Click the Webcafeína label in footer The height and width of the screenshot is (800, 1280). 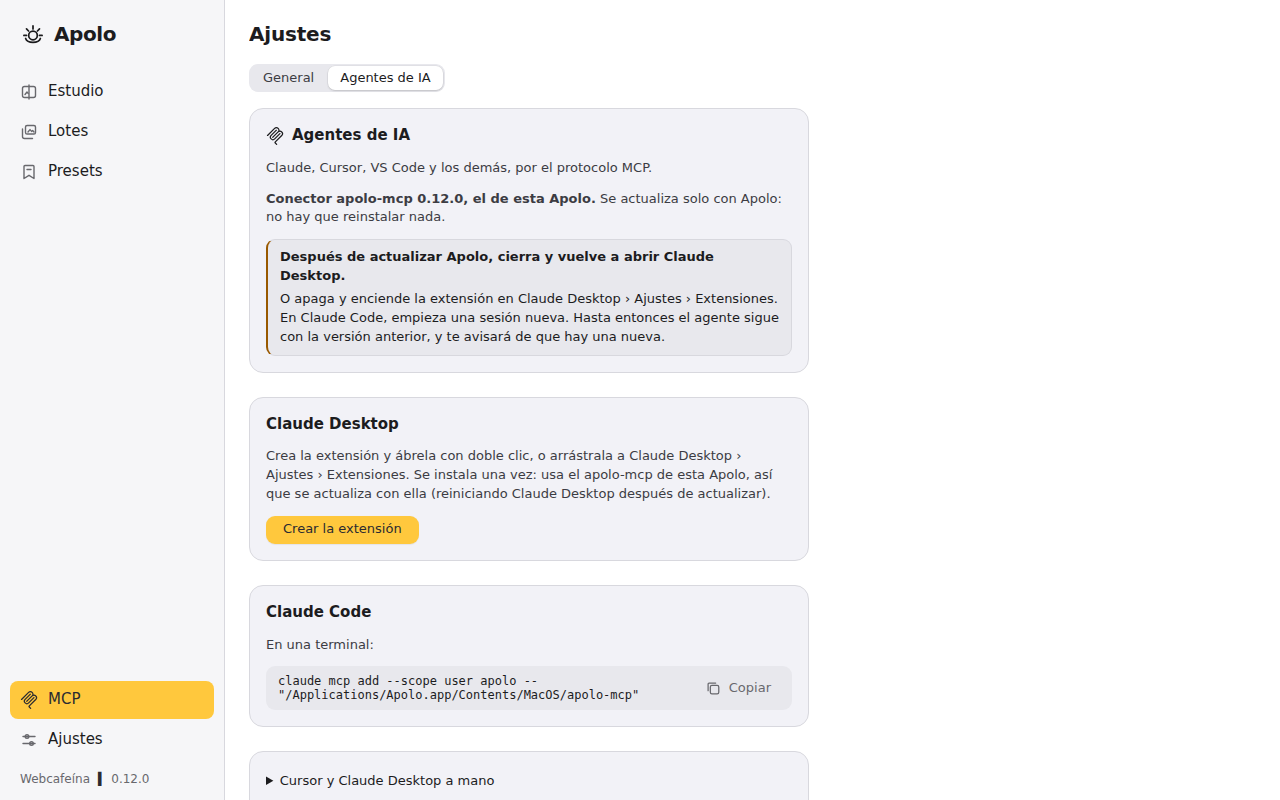(55, 779)
